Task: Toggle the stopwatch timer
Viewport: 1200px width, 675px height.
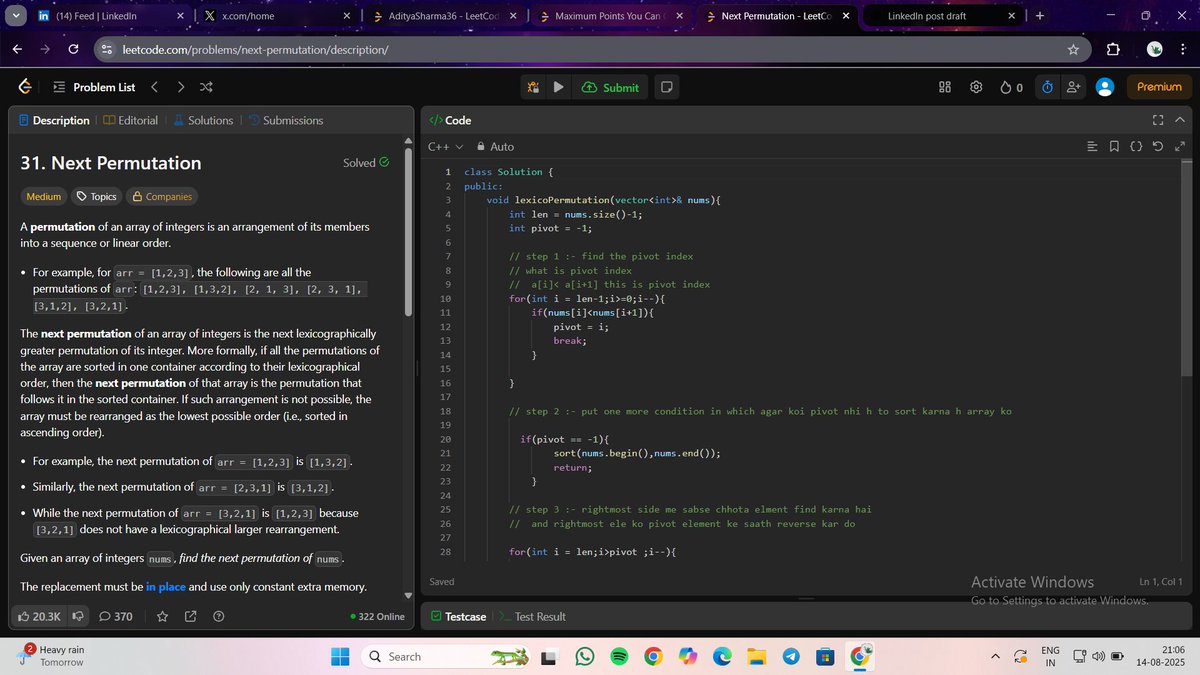Action: (x=1047, y=87)
